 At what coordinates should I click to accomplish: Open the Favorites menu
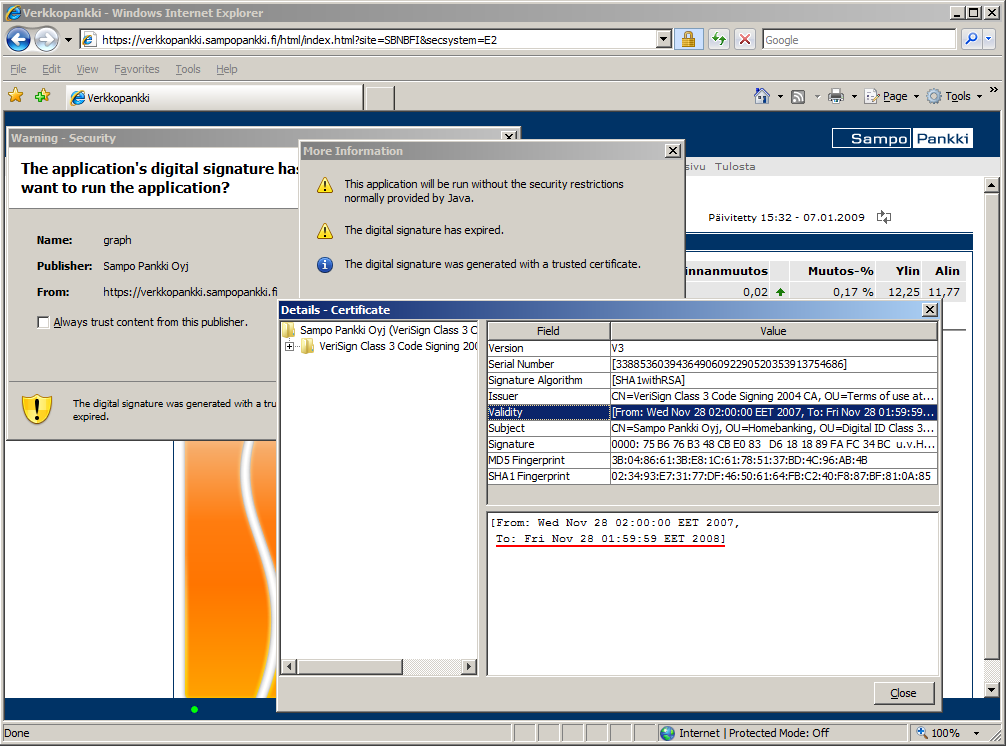[137, 69]
